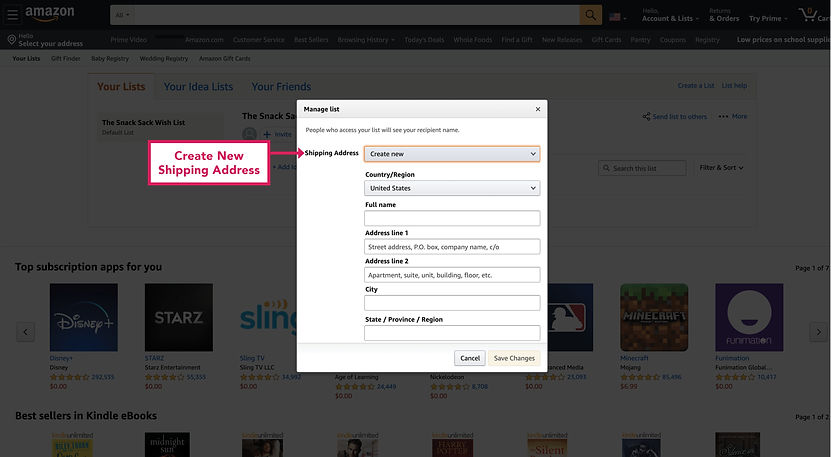831x457 pixels.
Task: Click the List help link
Action: tap(734, 85)
